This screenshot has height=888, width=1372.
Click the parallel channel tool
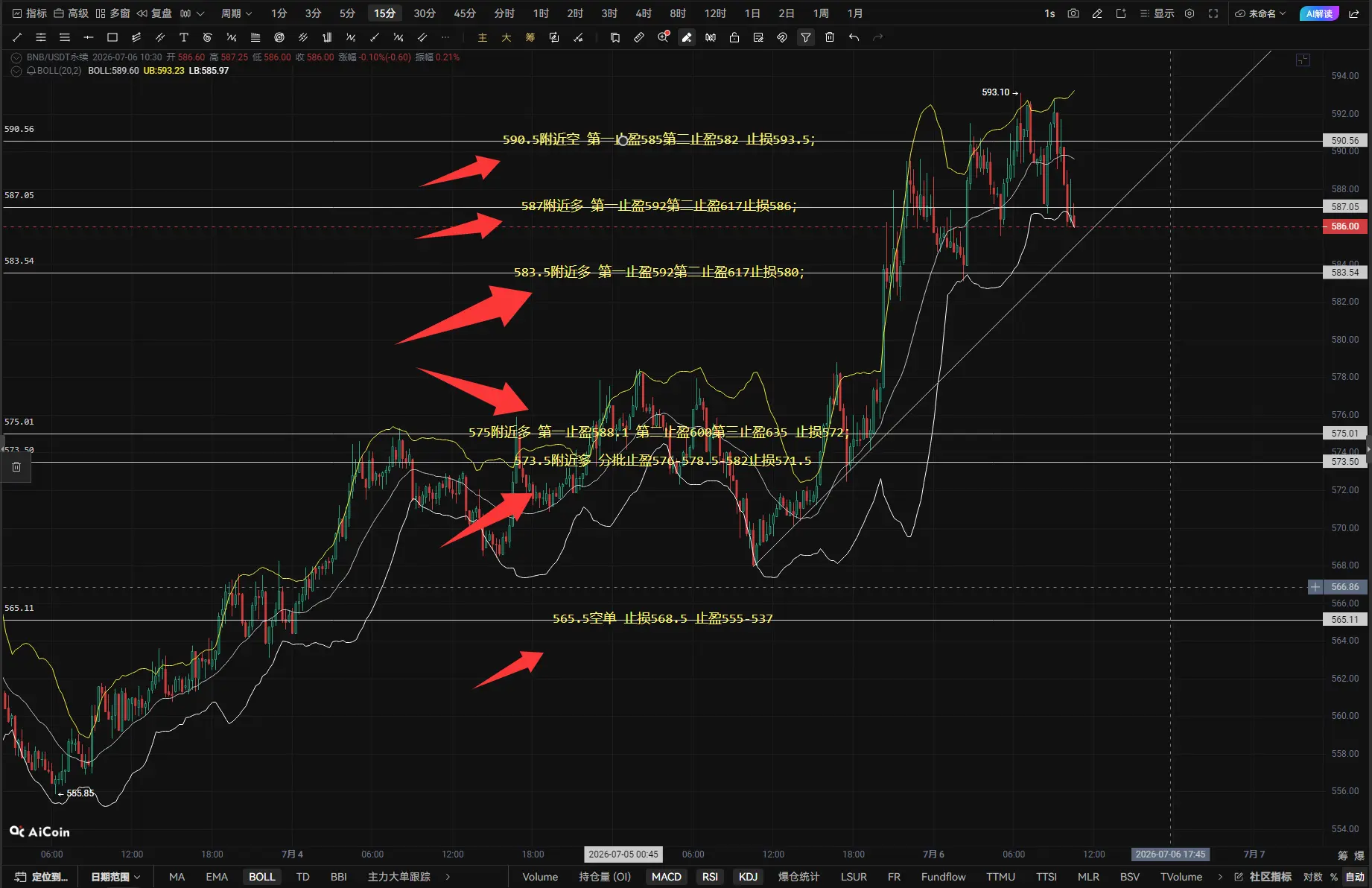point(160,37)
